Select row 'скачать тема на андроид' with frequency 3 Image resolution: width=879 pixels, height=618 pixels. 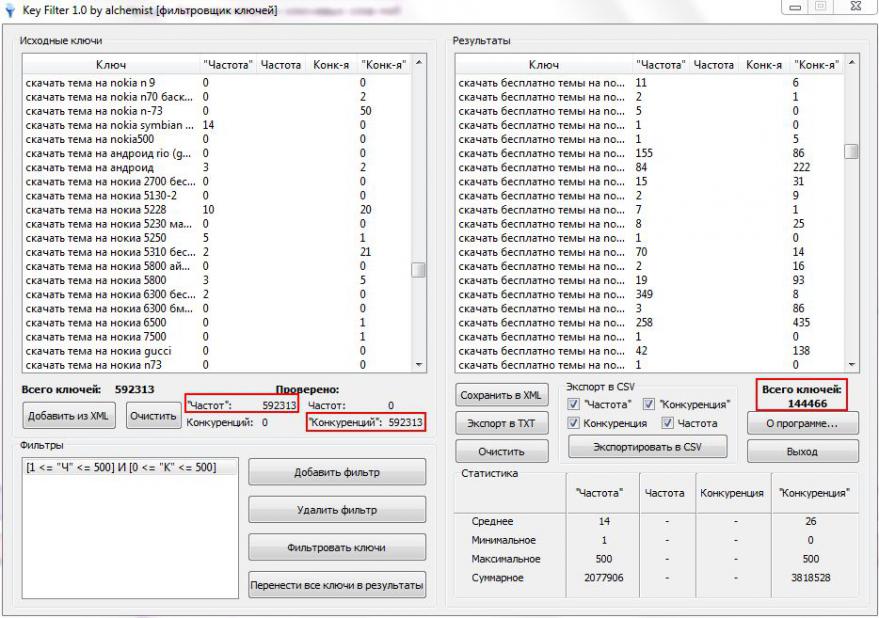(217, 167)
